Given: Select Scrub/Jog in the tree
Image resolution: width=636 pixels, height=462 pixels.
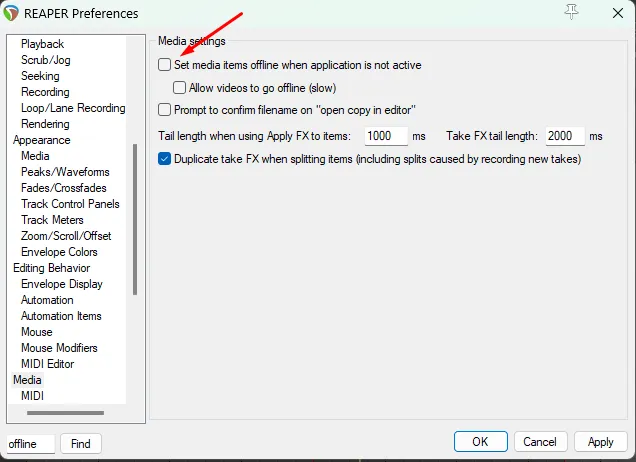Looking at the screenshot, I should 45,60.
